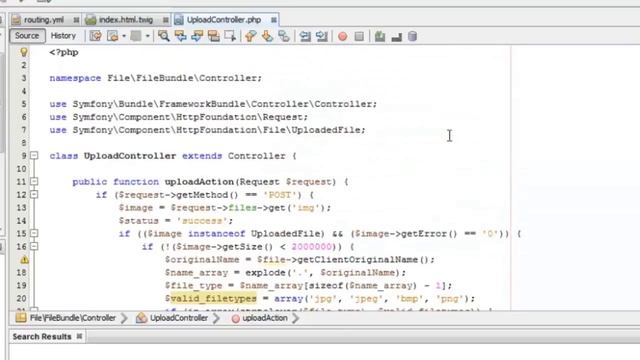Image resolution: width=640 pixels, height=360 pixels.
Task: Click the Shift Line Left icon
Action: pos(305,36)
